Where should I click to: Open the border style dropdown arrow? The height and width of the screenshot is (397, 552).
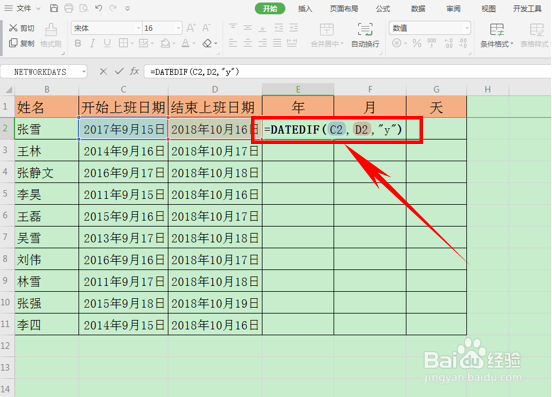(132, 44)
